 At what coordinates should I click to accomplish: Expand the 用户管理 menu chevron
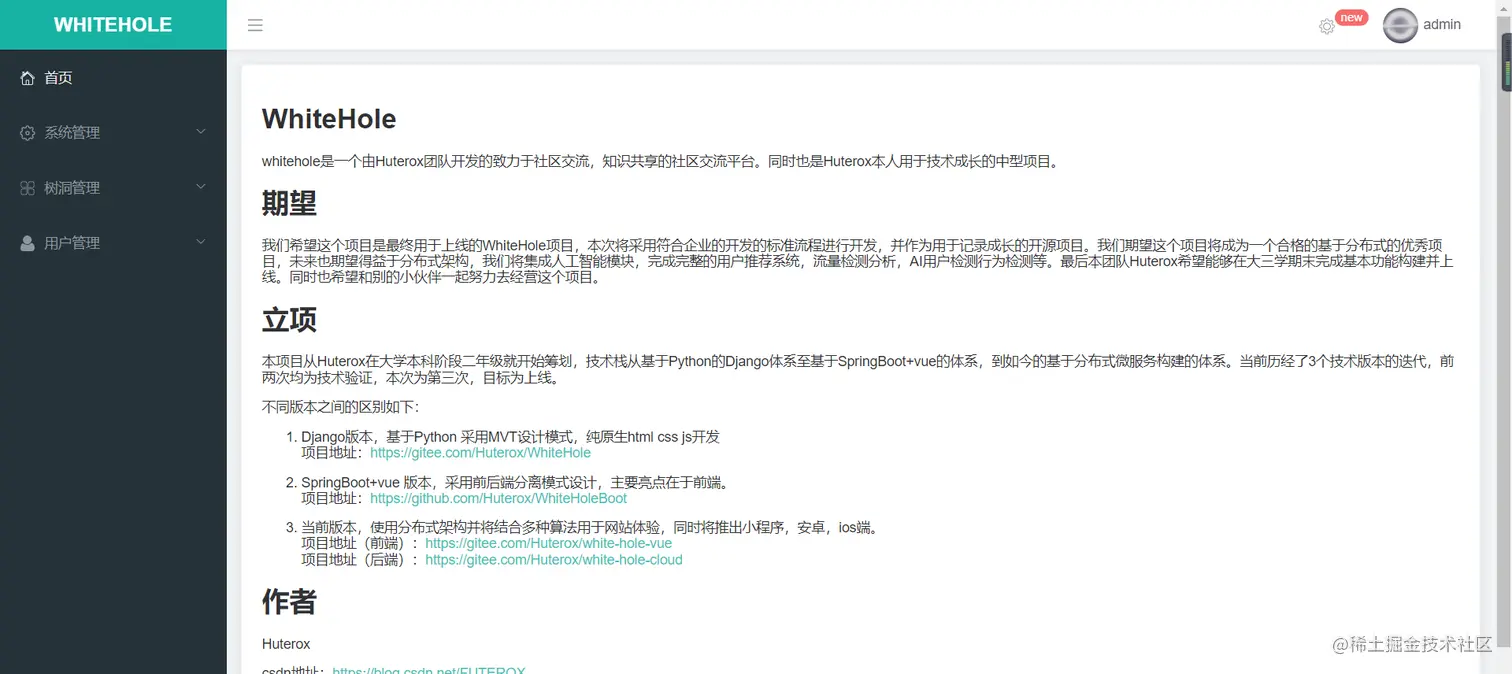click(x=200, y=242)
